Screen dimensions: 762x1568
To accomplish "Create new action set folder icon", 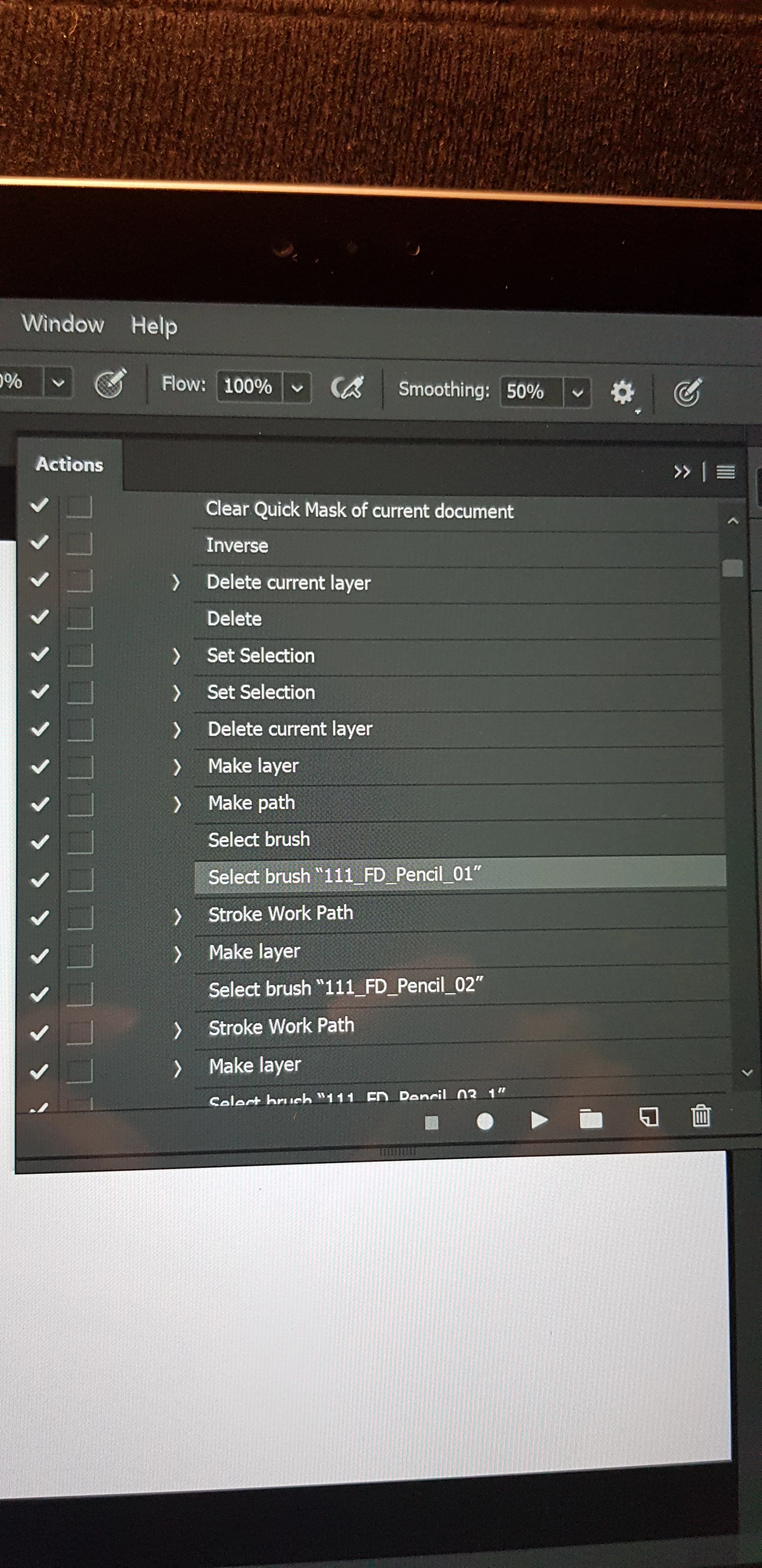I will (x=591, y=1119).
